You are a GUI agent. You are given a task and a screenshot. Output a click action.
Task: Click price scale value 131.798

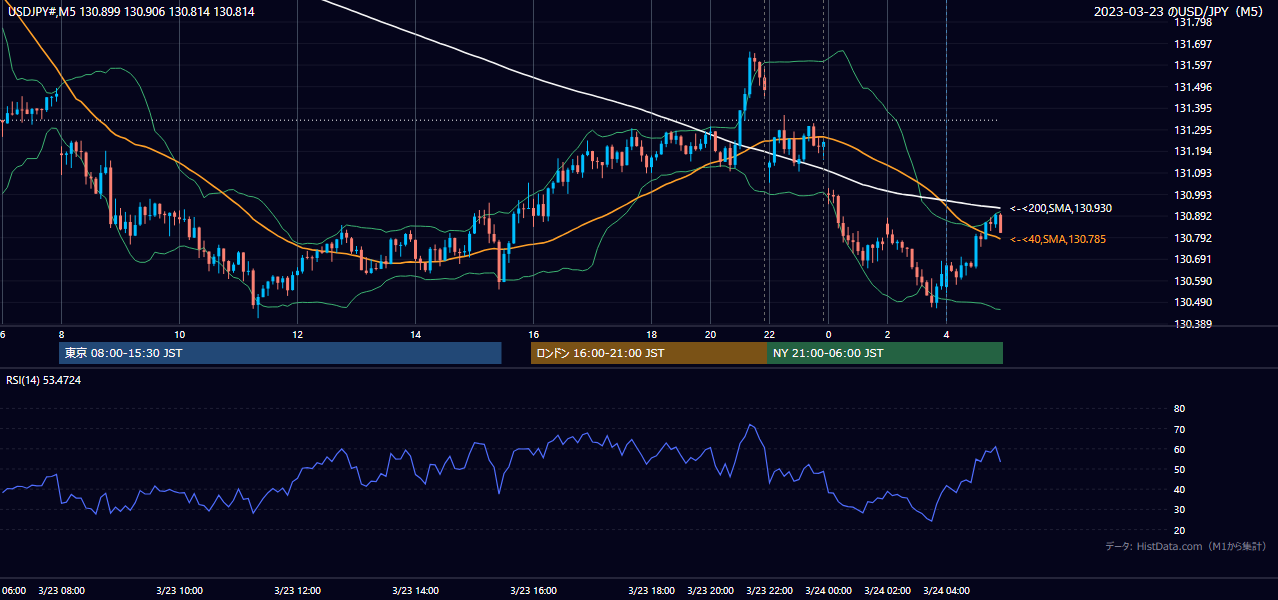(1193, 22)
